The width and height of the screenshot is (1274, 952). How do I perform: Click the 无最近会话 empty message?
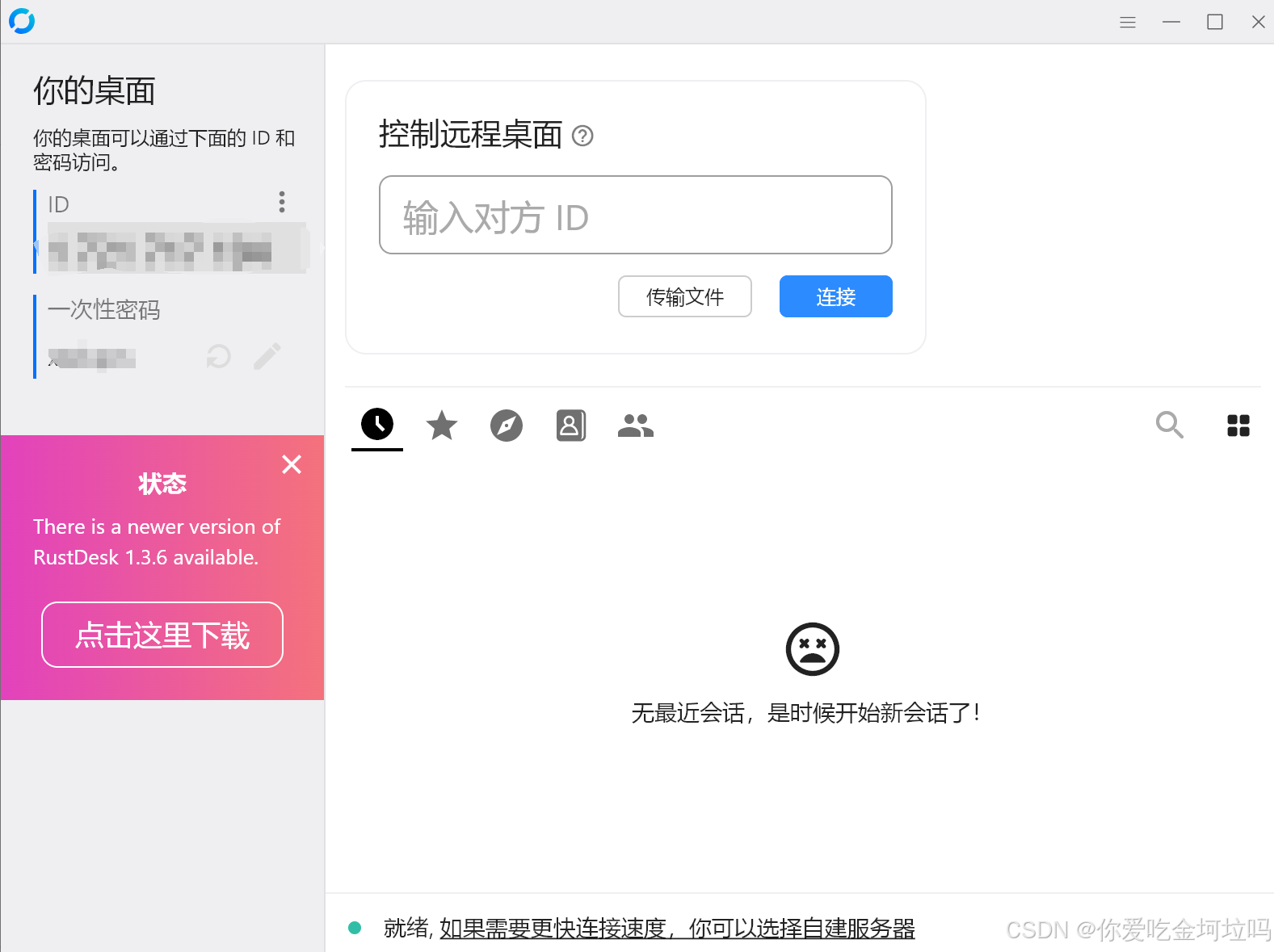pos(805,713)
